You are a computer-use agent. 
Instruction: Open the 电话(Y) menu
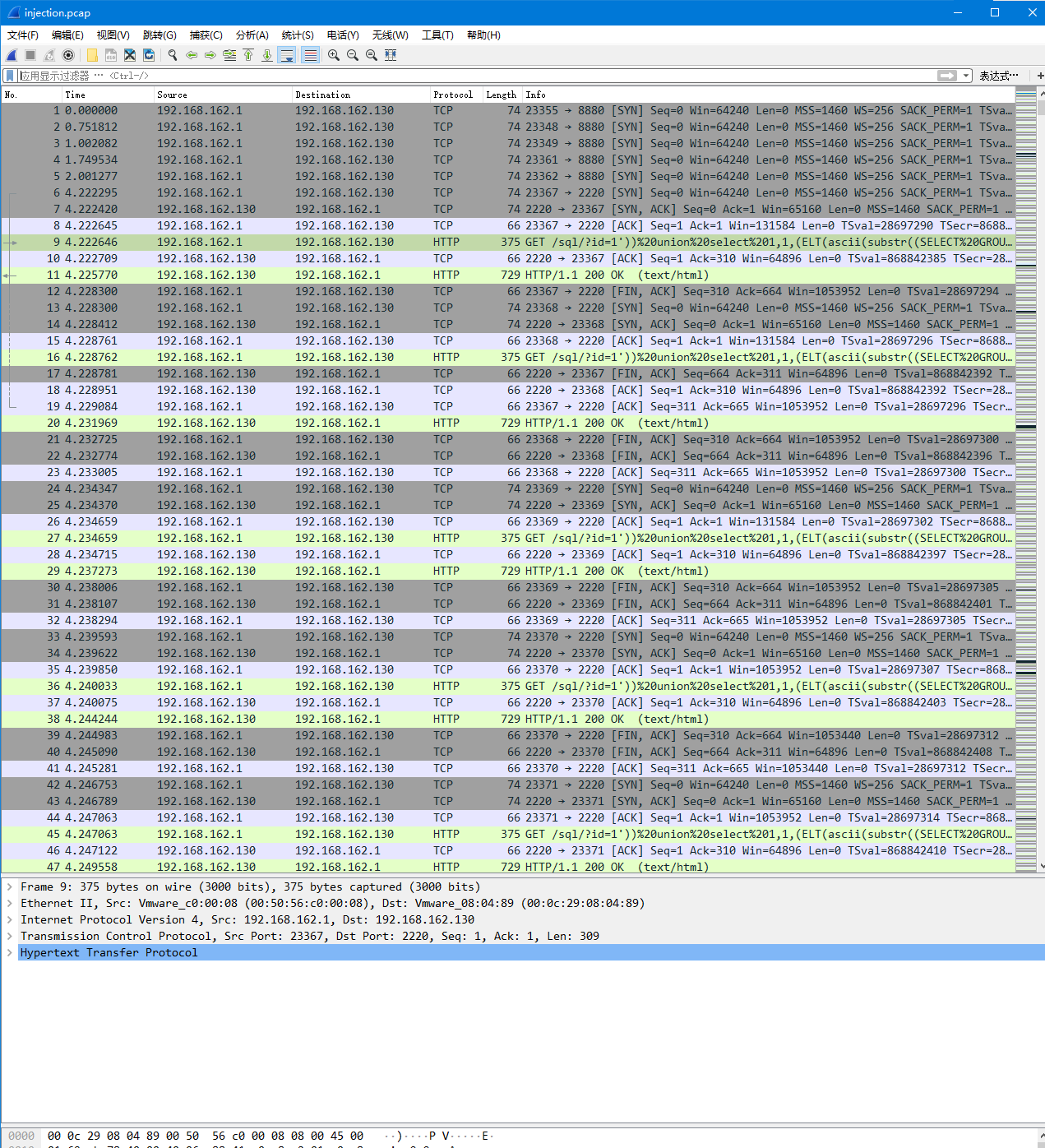343,35
